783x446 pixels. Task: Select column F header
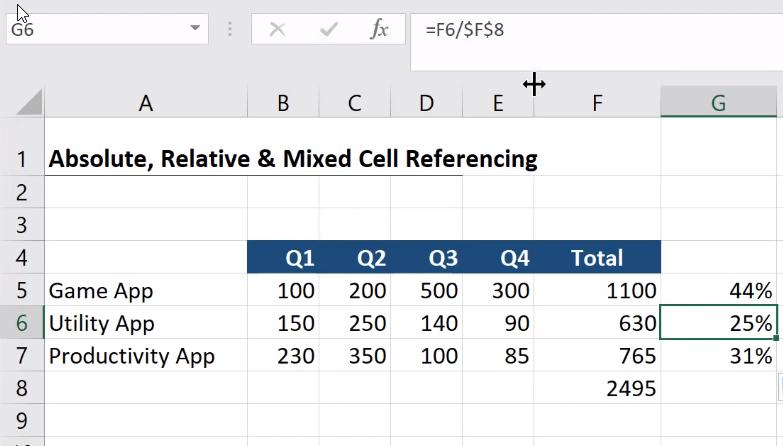pyautogui.click(x=597, y=102)
